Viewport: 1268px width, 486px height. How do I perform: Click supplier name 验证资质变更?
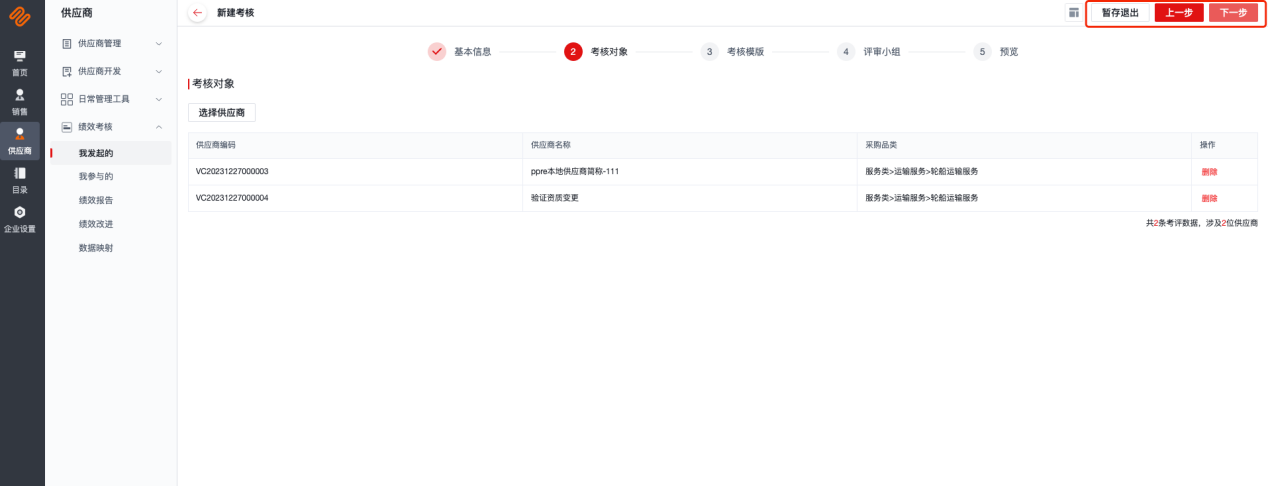tap(555, 198)
